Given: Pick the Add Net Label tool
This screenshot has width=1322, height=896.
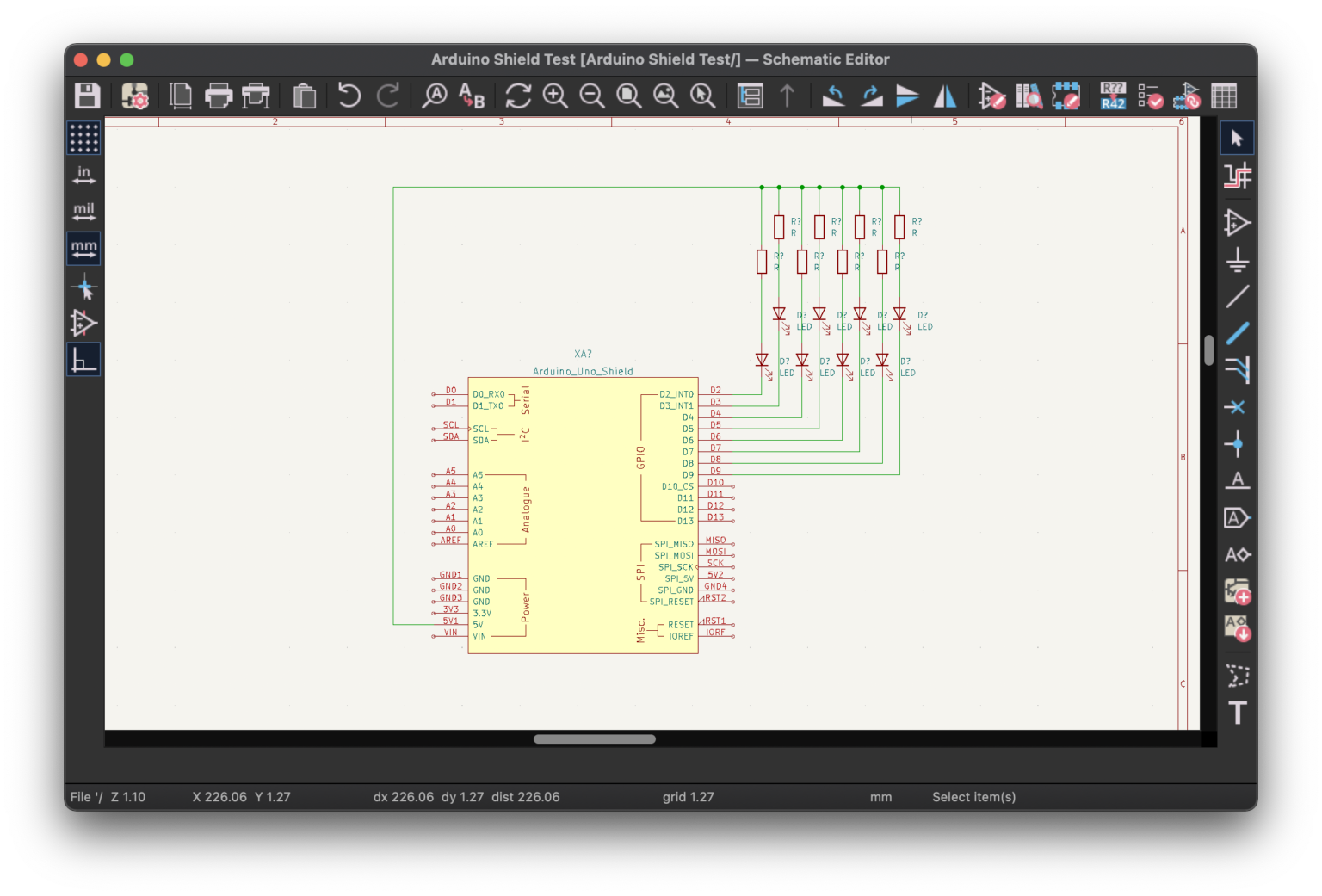Looking at the screenshot, I should tap(1237, 480).
